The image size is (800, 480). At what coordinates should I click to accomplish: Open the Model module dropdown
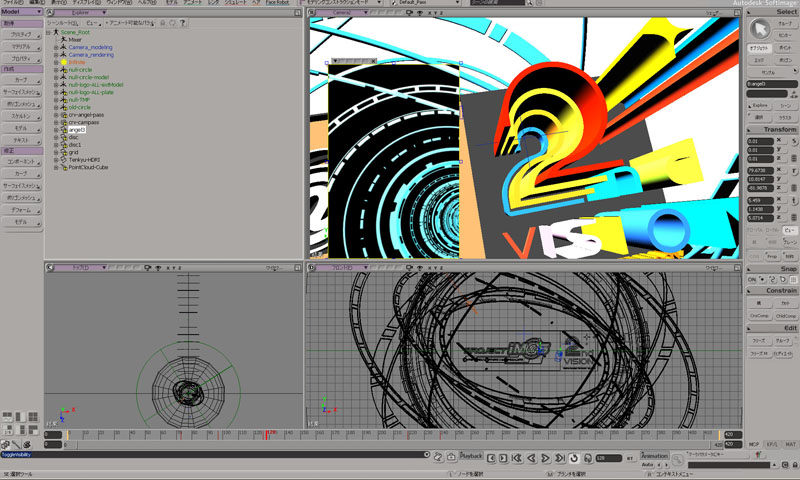coord(22,12)
